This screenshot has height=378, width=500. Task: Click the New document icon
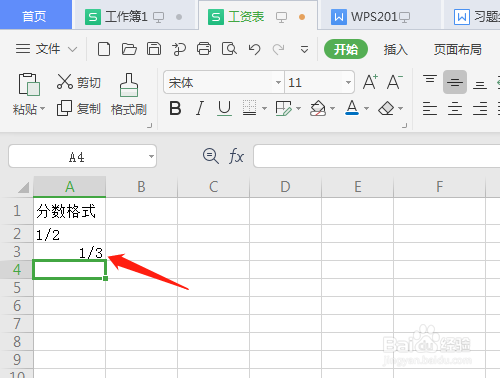104,49
